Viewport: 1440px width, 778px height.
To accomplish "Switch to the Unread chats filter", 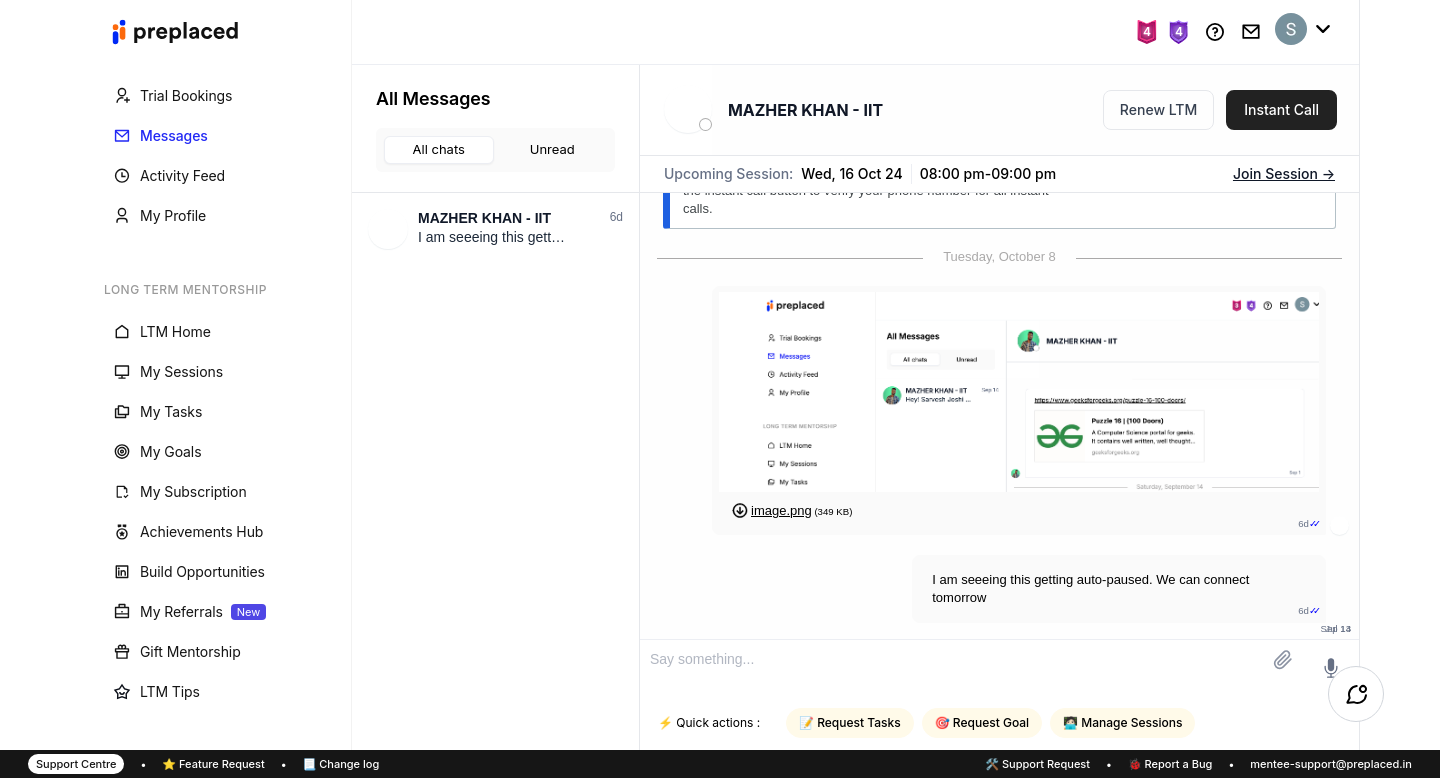I will tap(552, 150).
